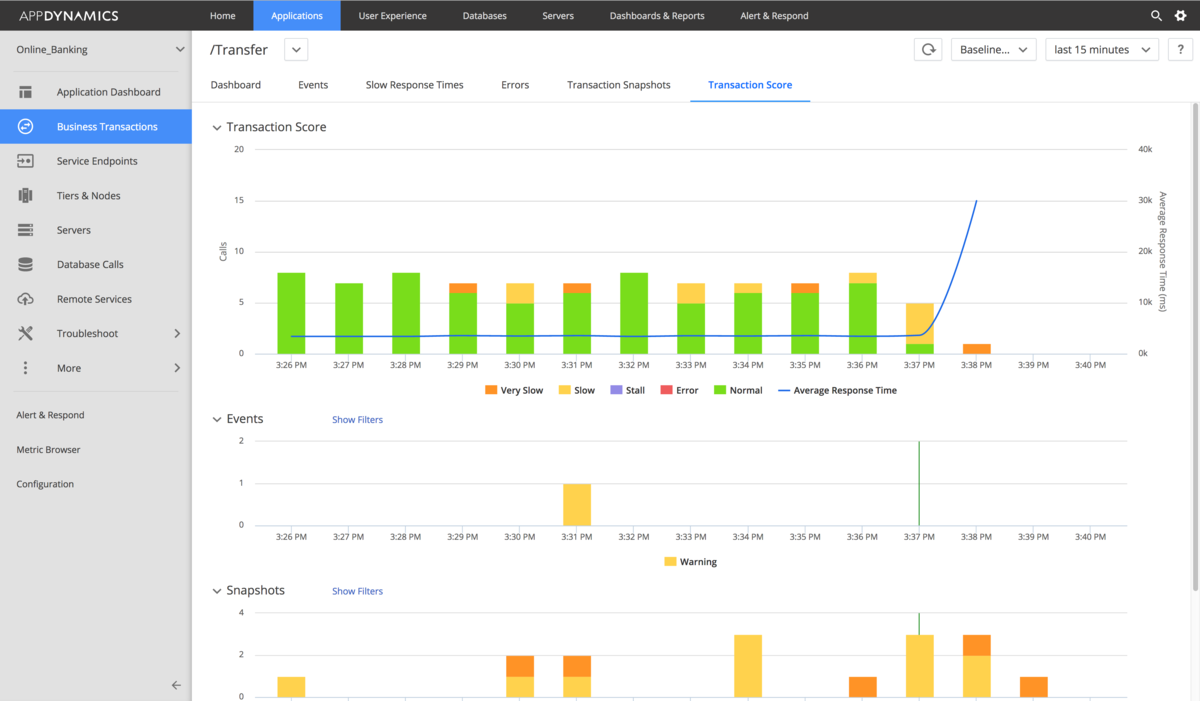Click the 3:38 PM Very Slow bar
The image size is (1200, 701).
point(976,349)
